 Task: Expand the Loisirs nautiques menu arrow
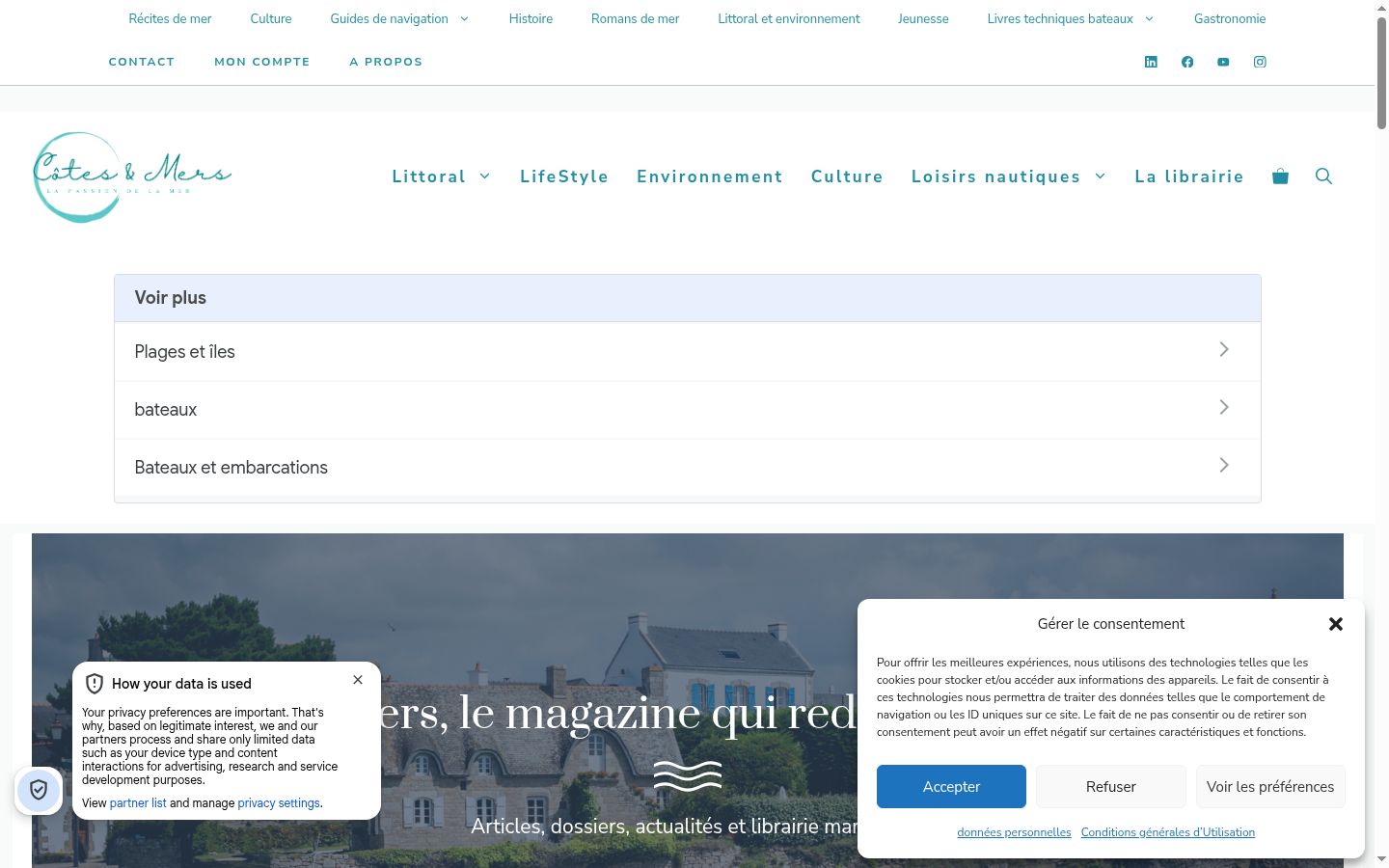(1101, 176)
